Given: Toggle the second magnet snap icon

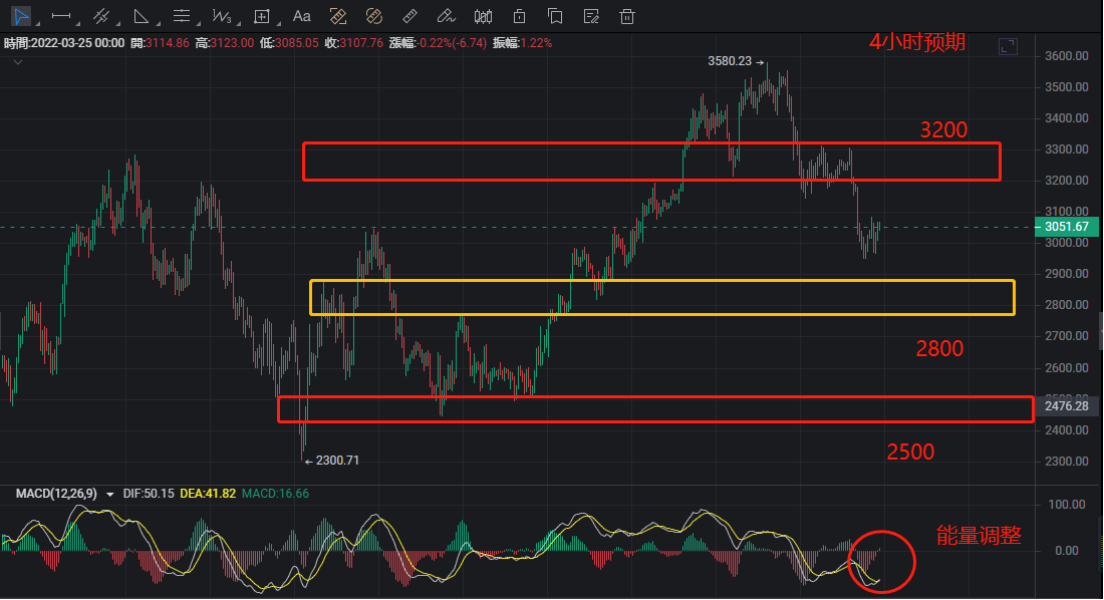Looking at the screenshot, I should tap(374, 16).
